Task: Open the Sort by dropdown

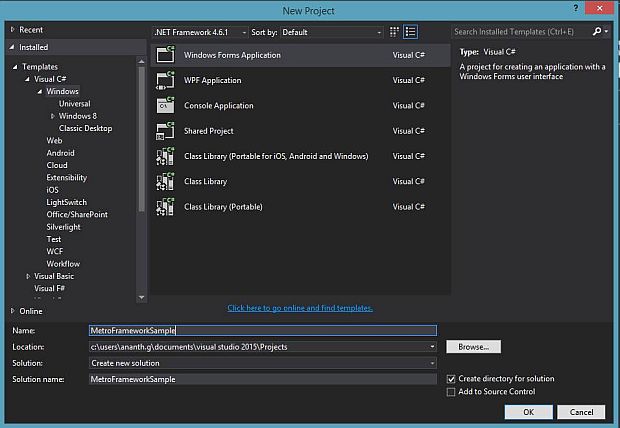Action: pyautogui.click(x=331, y=32)
